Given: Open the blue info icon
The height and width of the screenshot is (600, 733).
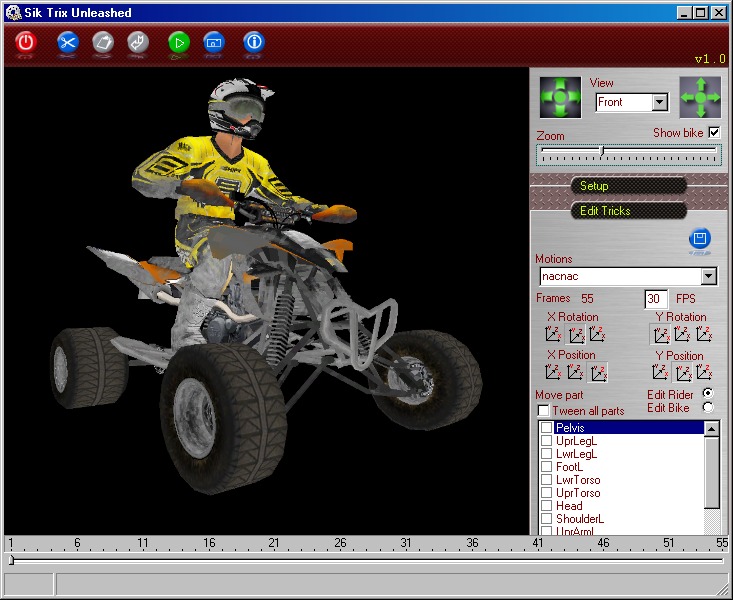Looking at the screenshot, I should click(x=254, y=43).
